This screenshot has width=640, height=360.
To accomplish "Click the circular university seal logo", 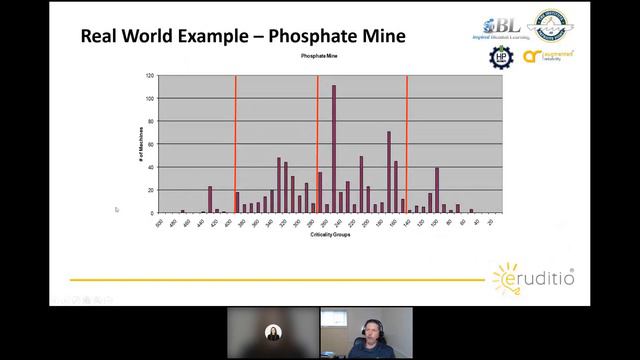I will click(x=551, y=26).
